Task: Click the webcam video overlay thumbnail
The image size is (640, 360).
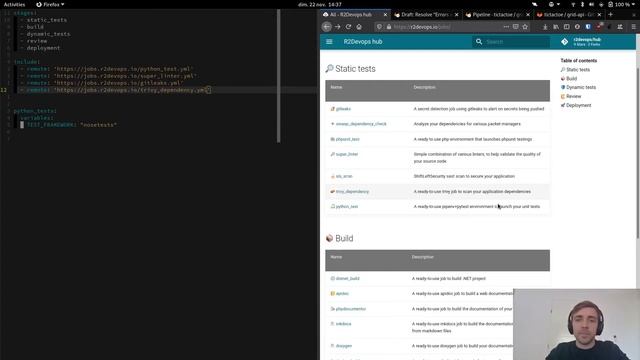Action: click(577, 324)
